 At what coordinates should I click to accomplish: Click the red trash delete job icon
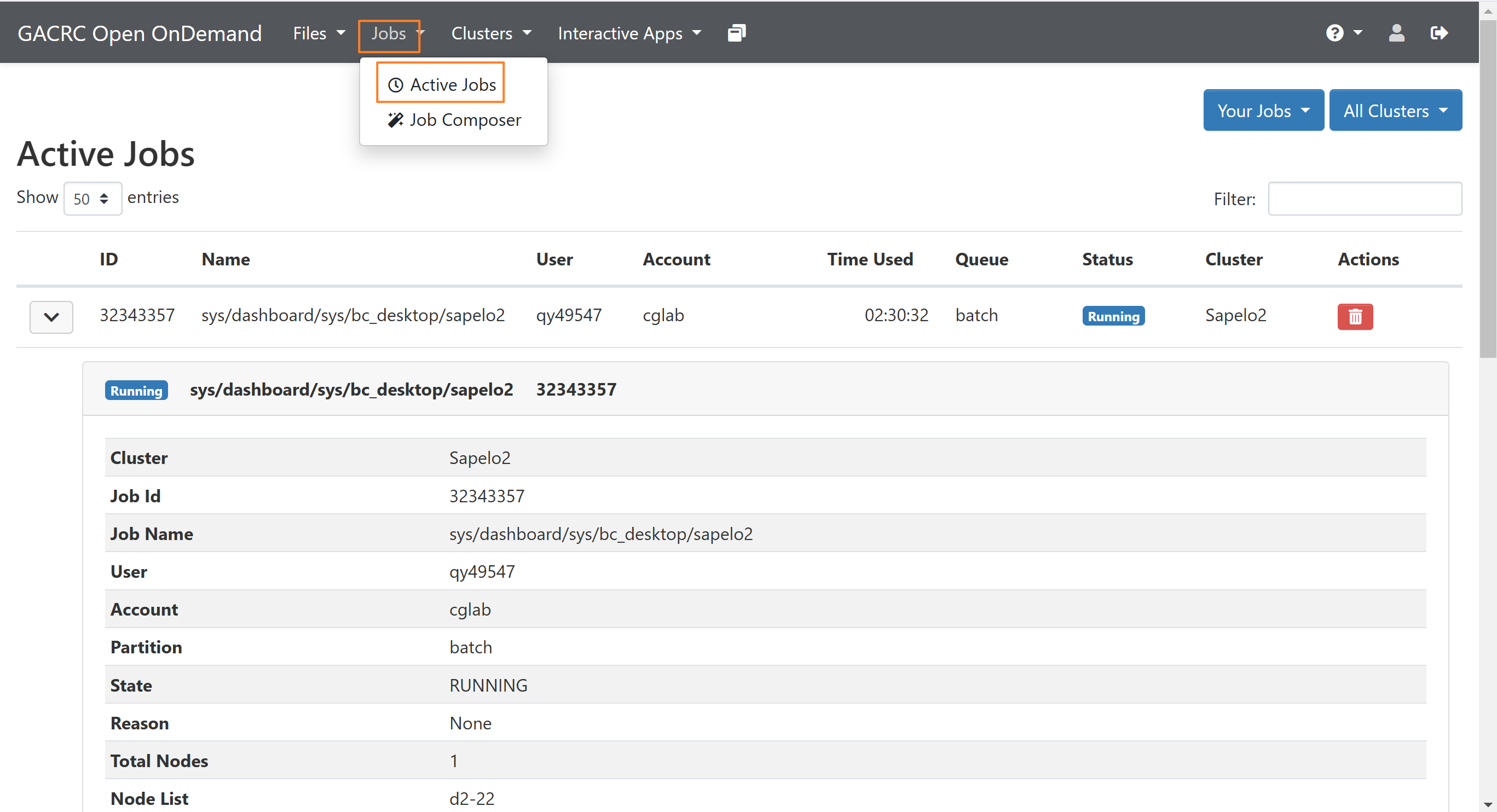[1355, 317]
